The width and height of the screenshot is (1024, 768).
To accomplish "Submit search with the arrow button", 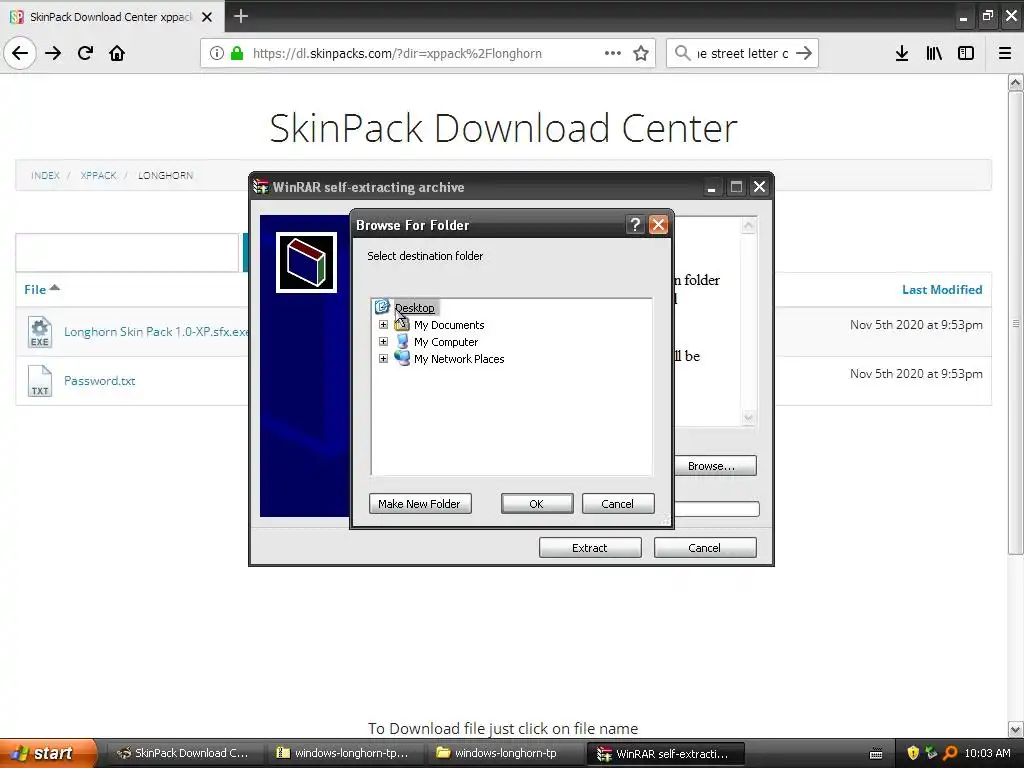I will point(804,53).
